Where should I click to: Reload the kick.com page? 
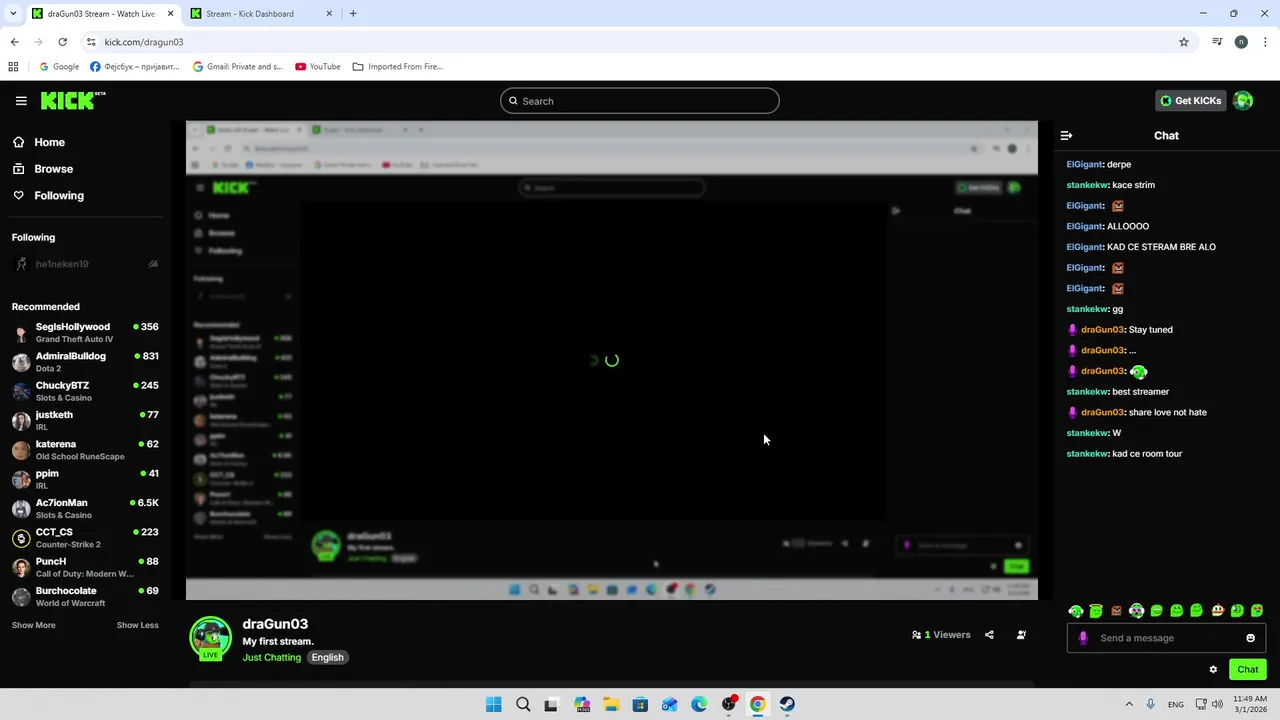[62, 42]
